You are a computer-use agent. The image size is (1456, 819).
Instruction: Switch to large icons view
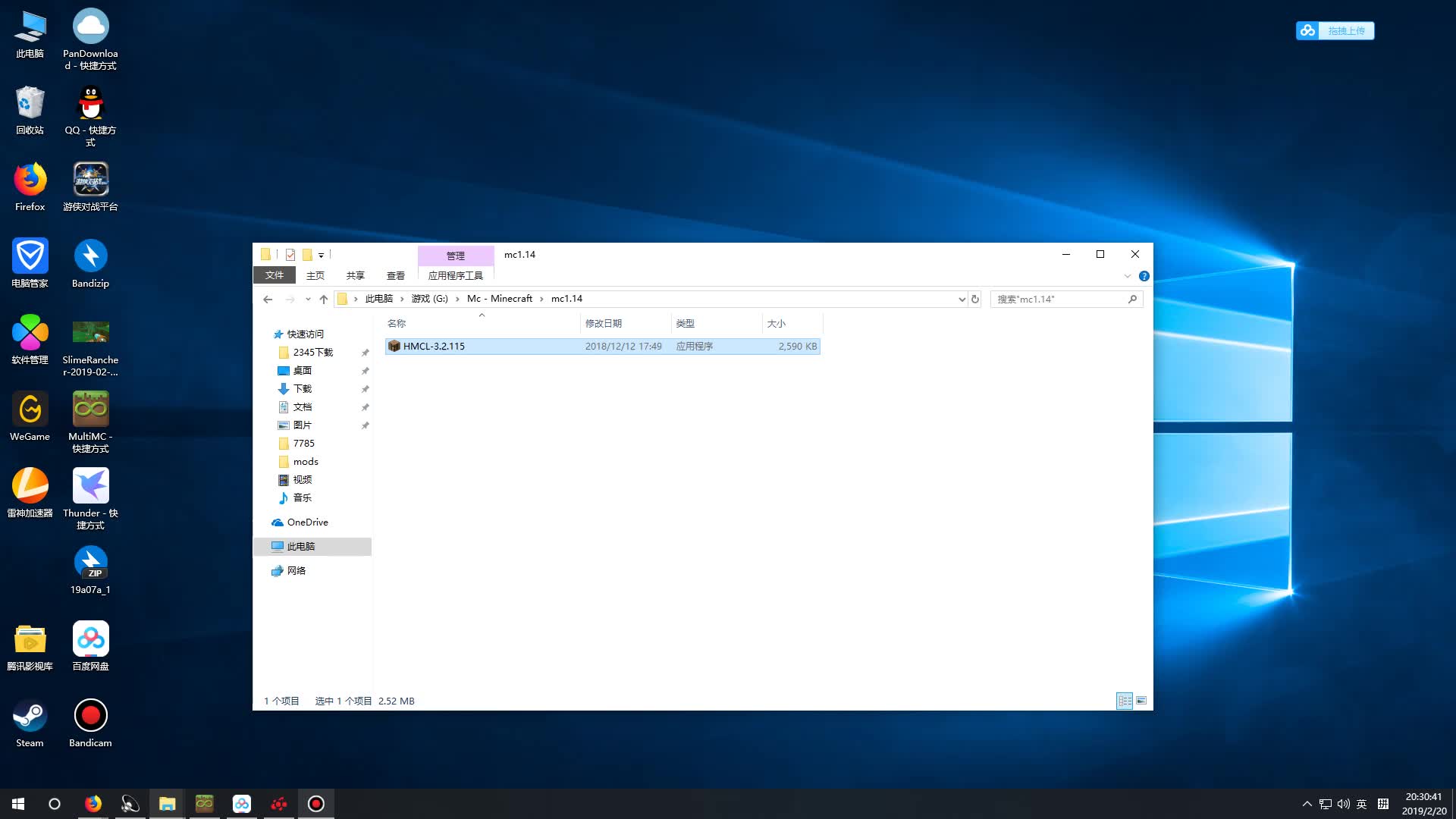coord(1141,701)
